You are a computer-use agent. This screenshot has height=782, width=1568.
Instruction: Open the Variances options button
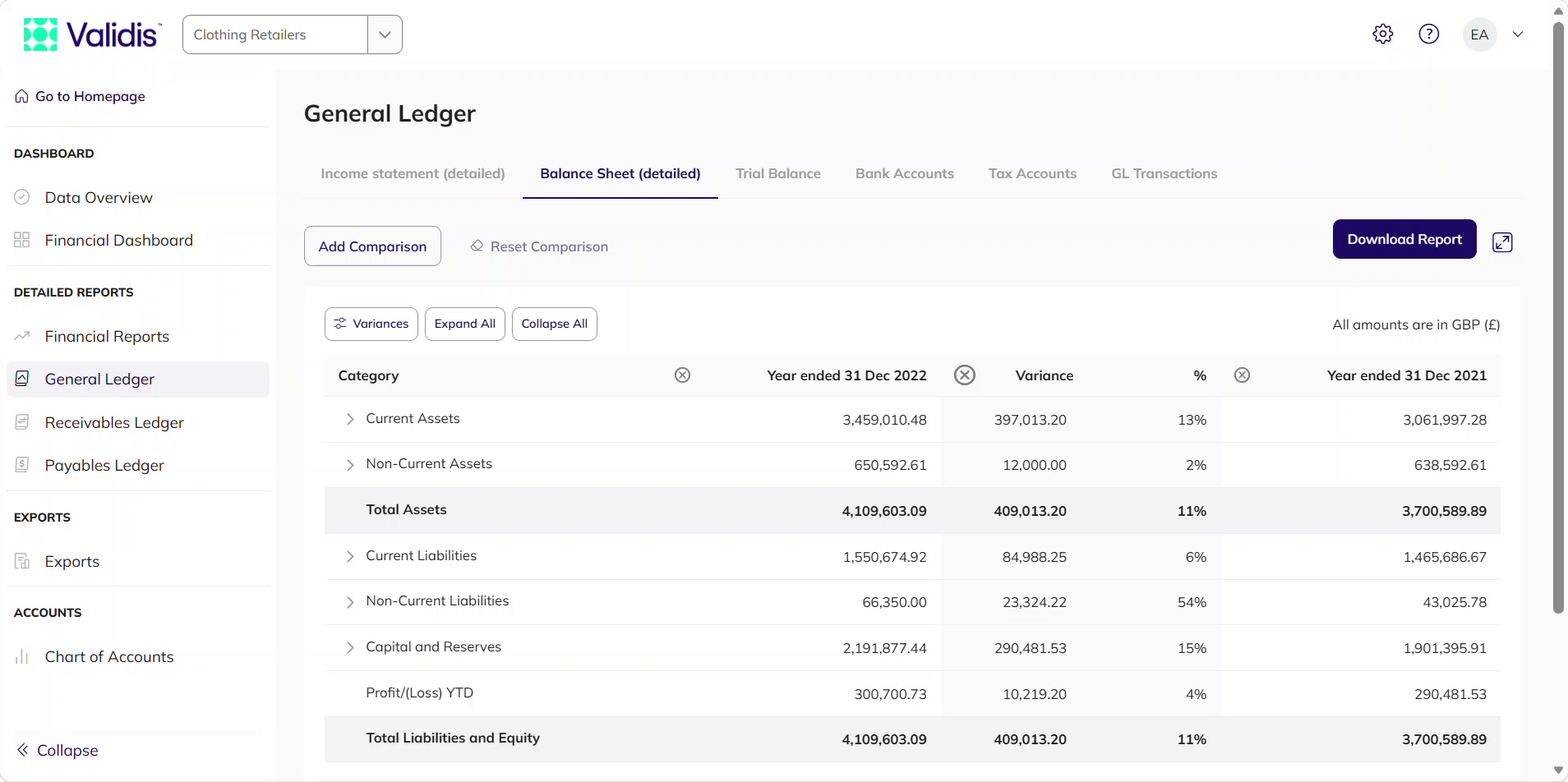tap(371, 324)
